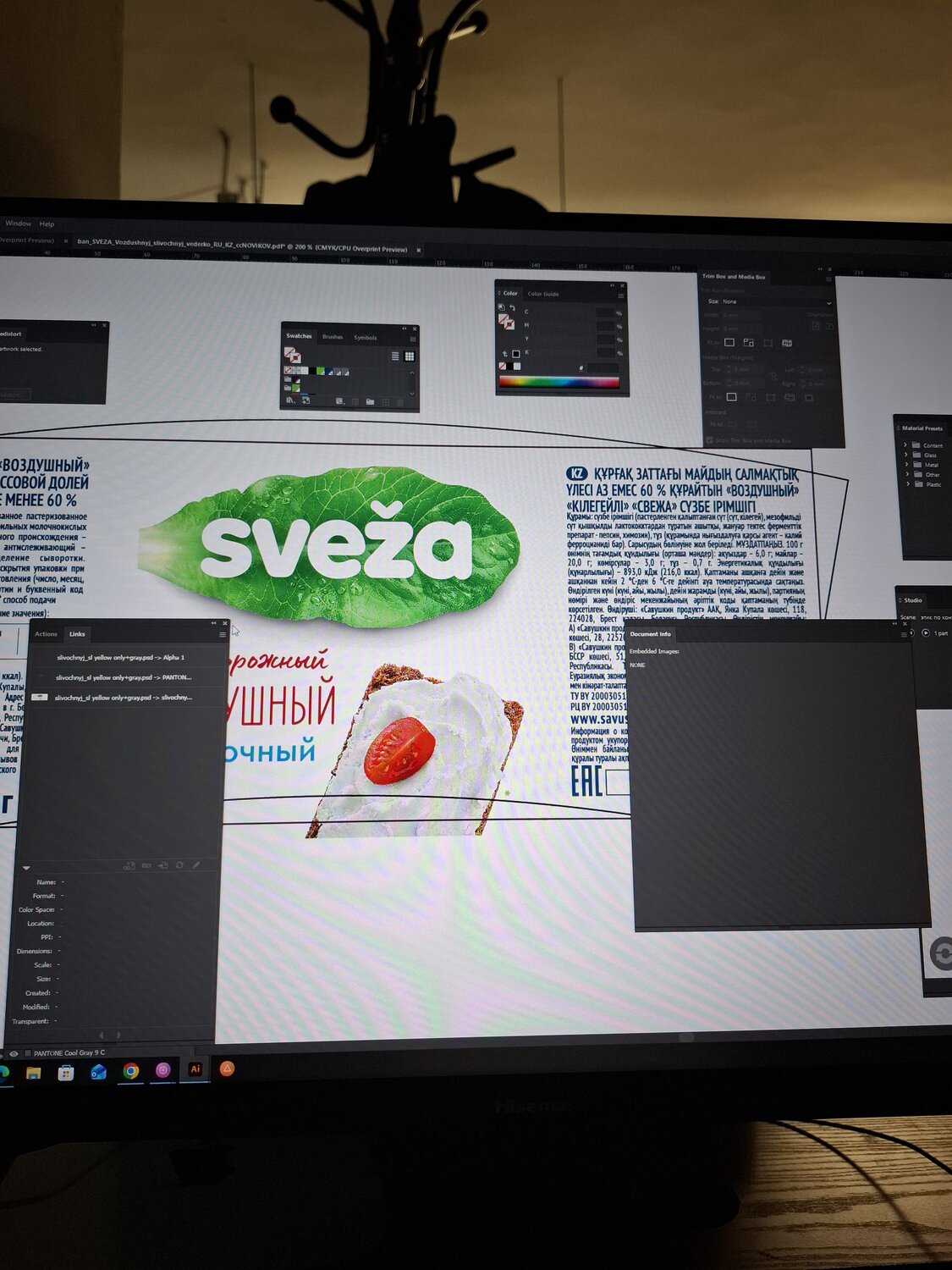952x1270 pixels.
Task: Switch to the Brushes tab
Action: coord(333,337)
